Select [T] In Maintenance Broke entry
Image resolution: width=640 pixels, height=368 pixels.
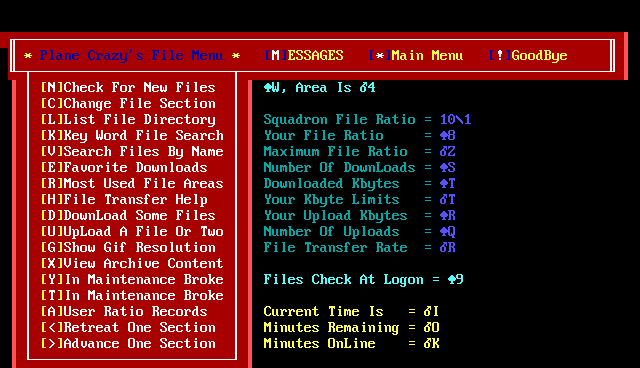click(x=132, y=295)
